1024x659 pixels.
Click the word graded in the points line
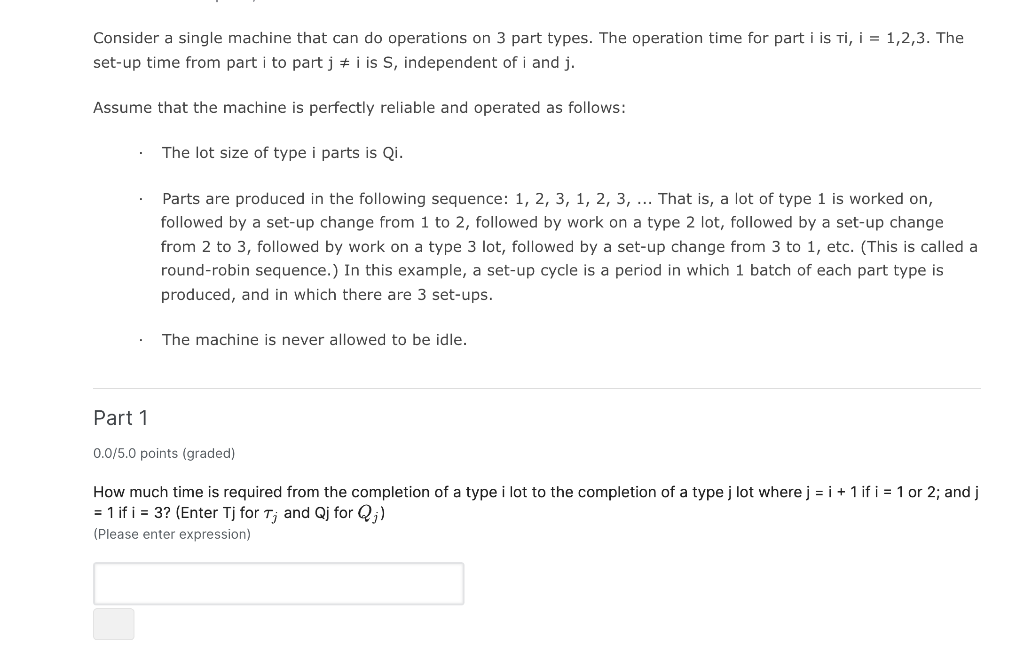pos(208,453)
